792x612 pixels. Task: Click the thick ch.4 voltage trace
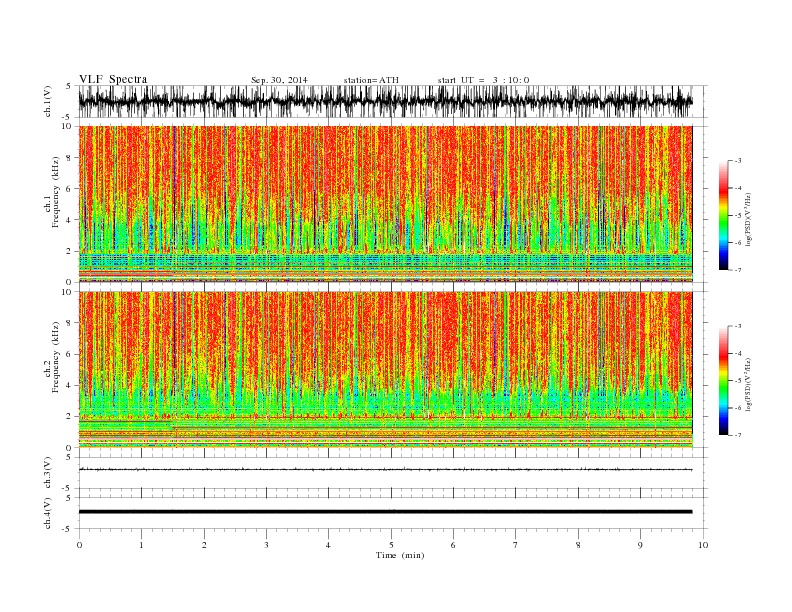tap(385, 512)
